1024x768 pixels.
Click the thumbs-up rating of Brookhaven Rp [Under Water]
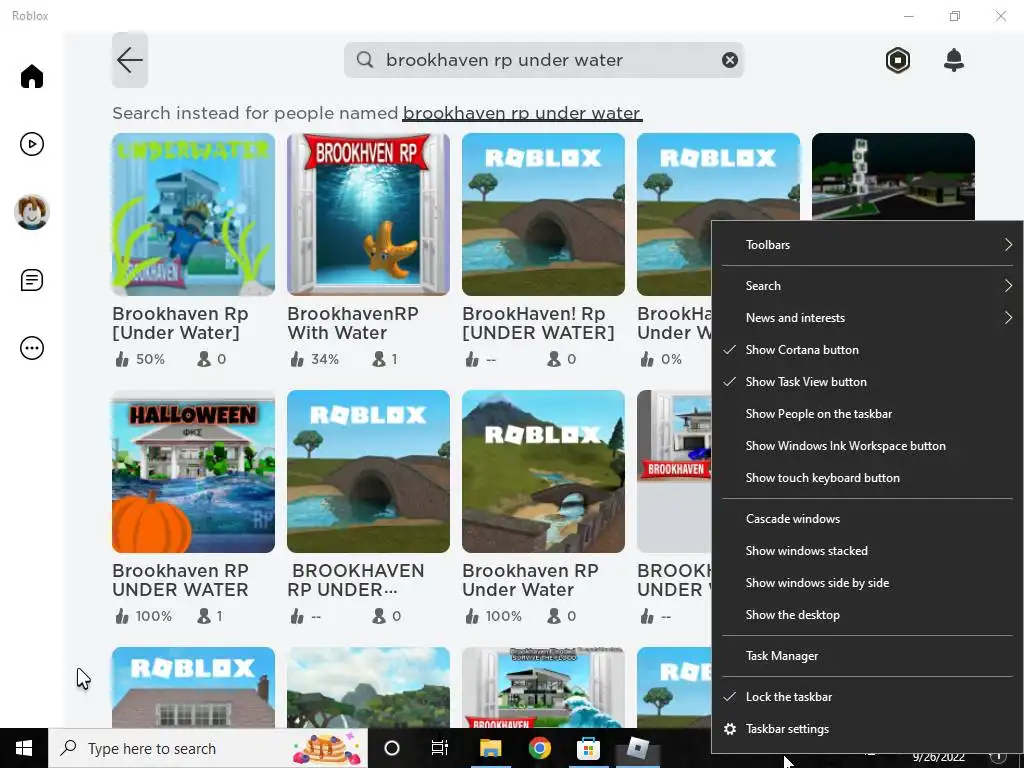[140, 359]
